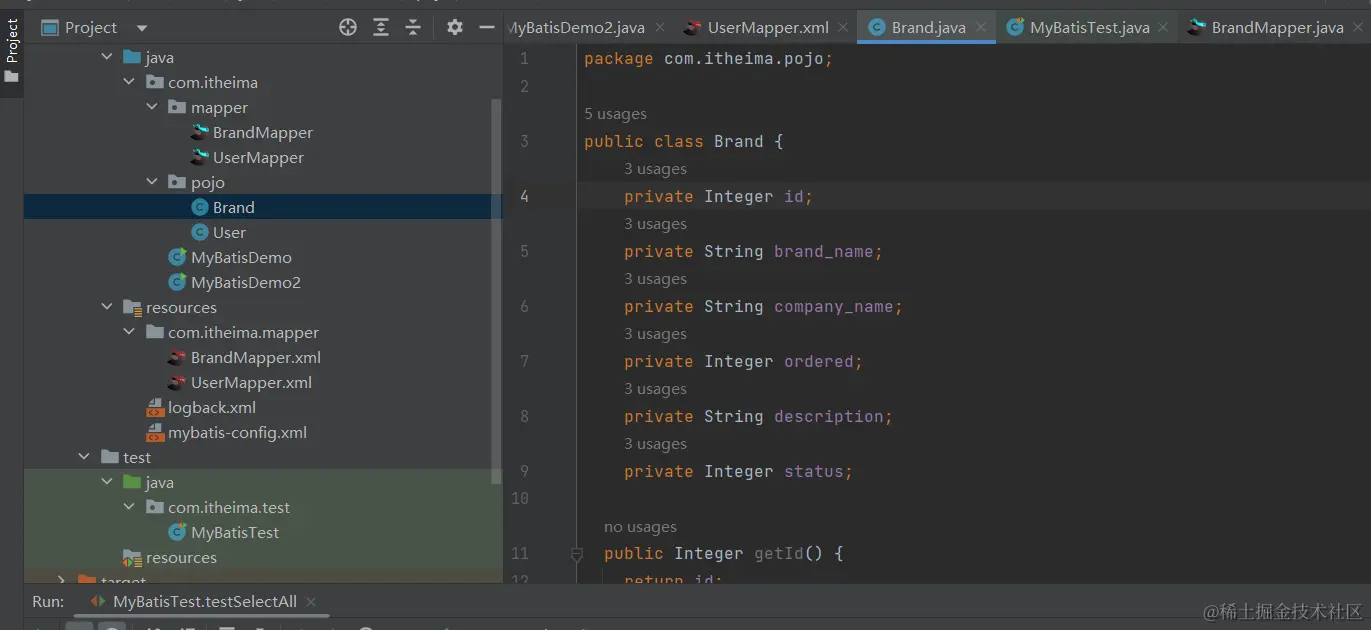Click the Brand class icon in tree
The image size is (1371, 630).
tap(200, 208)
